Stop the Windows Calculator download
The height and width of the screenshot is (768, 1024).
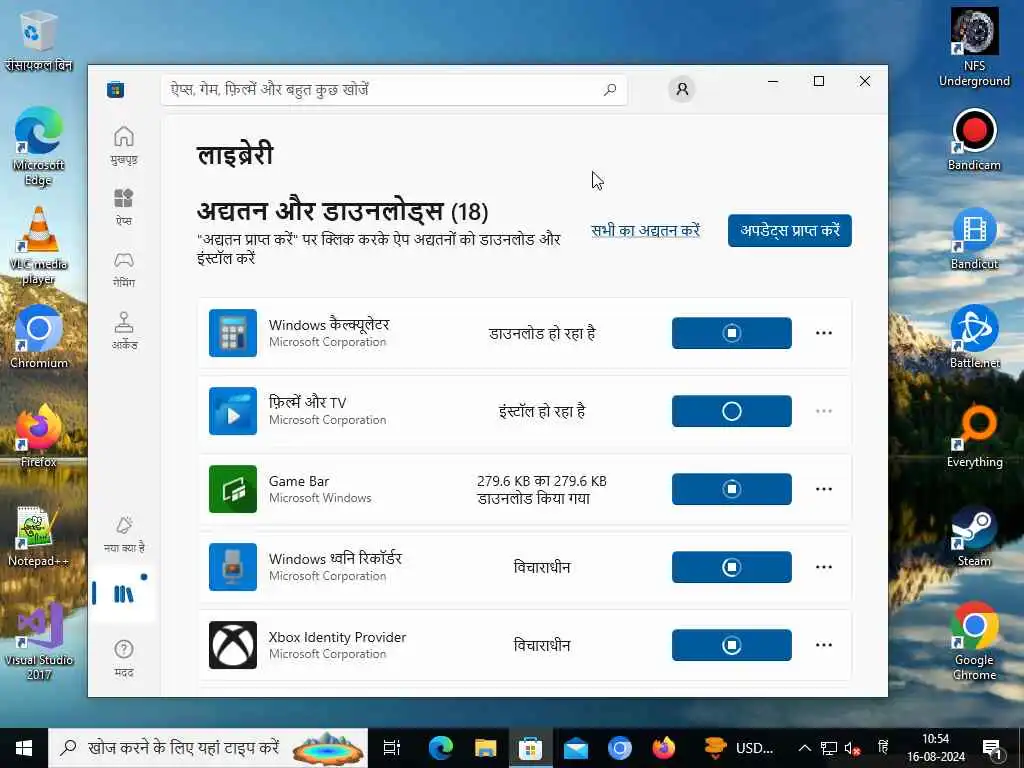pos(731,333)
